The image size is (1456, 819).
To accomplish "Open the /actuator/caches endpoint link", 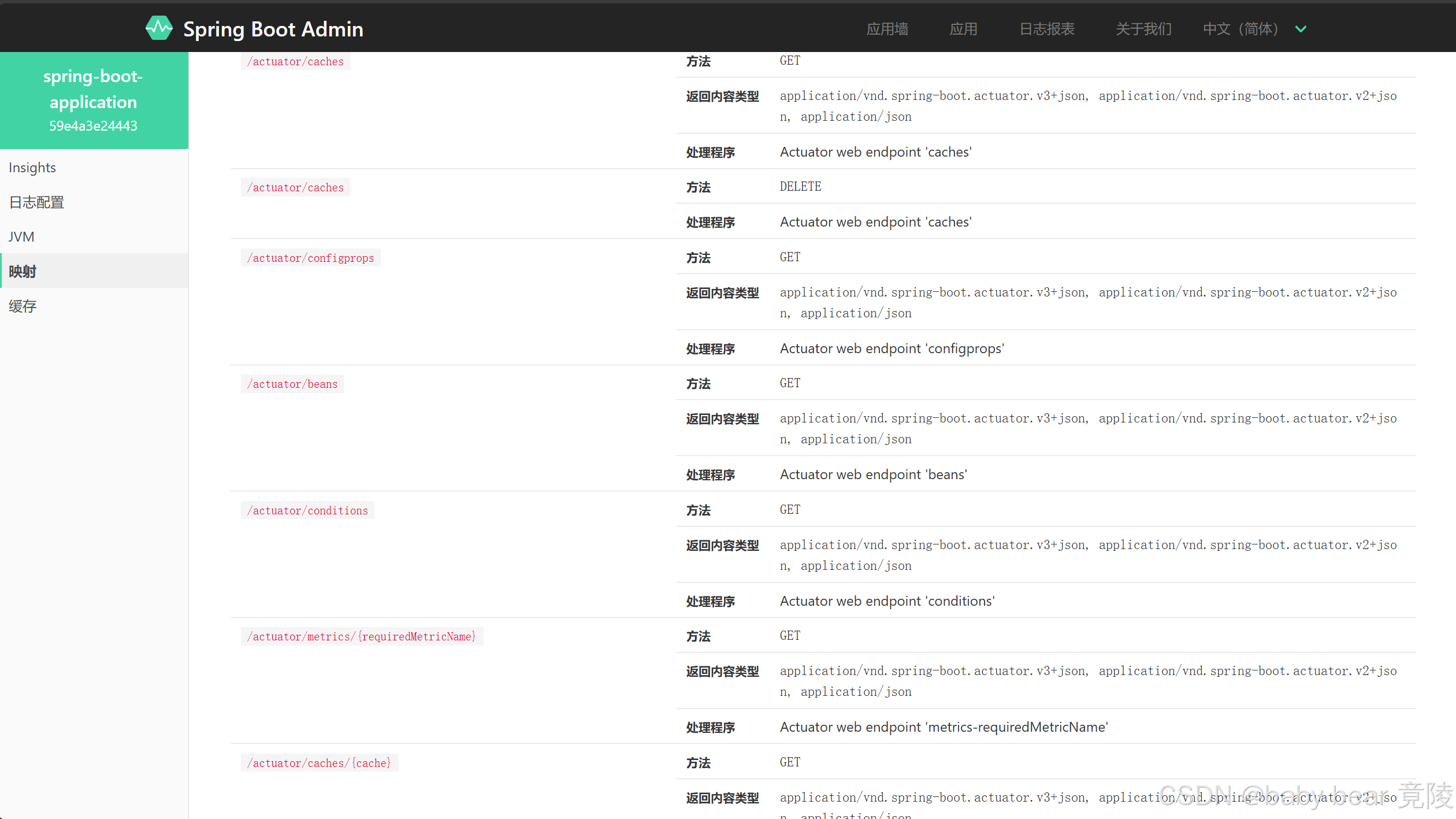I will click(295, 61).
